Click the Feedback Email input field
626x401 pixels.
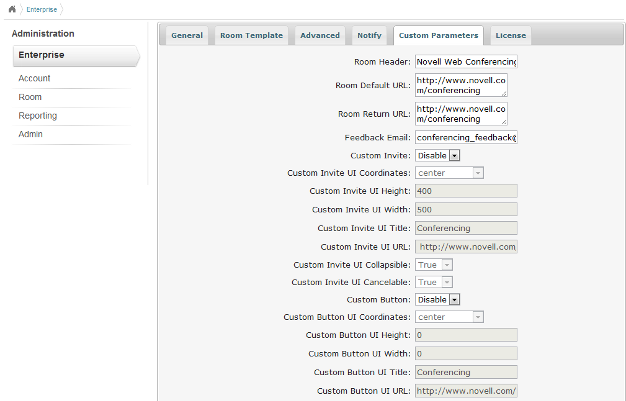[465, 137]
